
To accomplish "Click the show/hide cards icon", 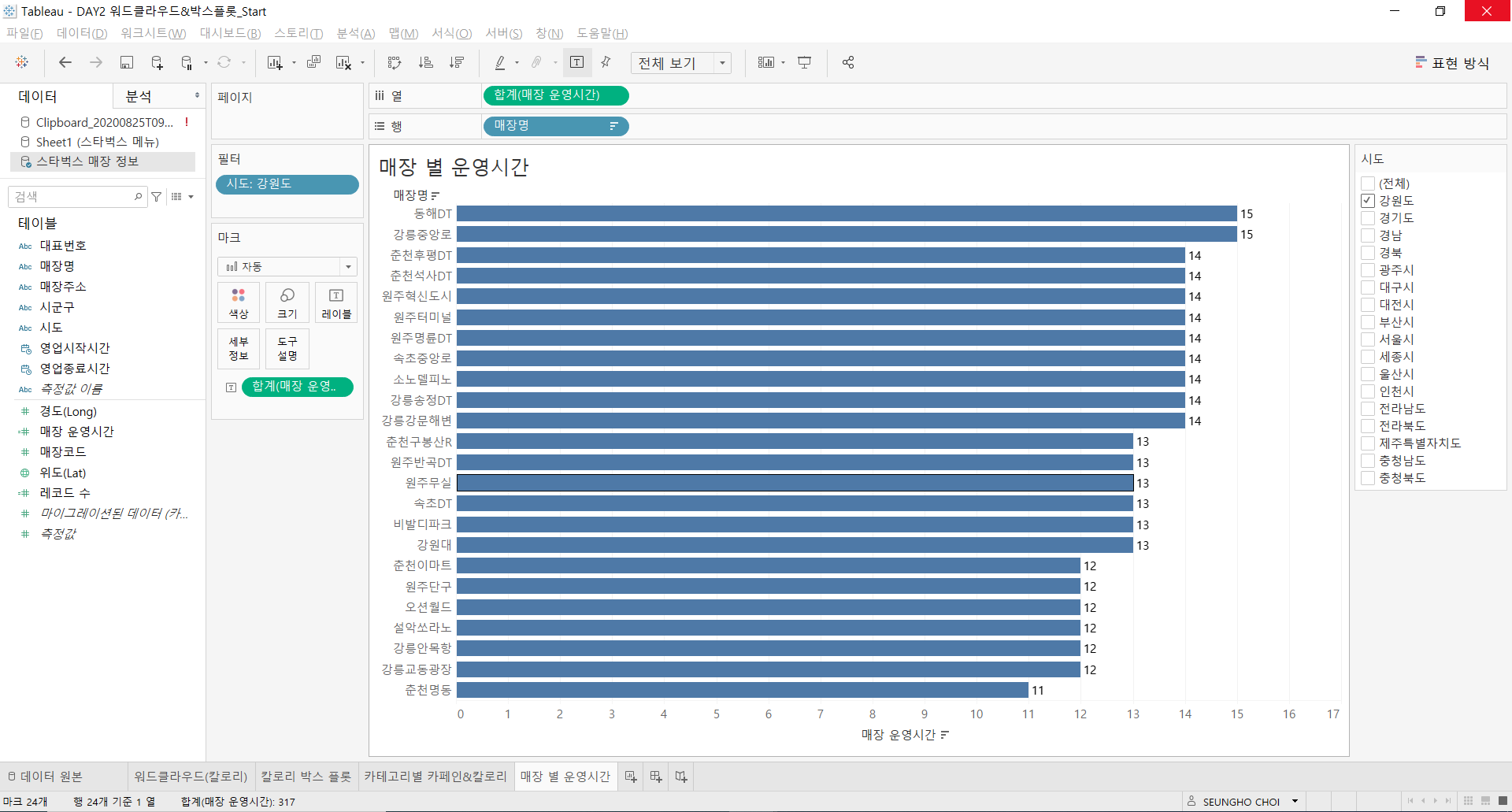I will tap(766, 62).
